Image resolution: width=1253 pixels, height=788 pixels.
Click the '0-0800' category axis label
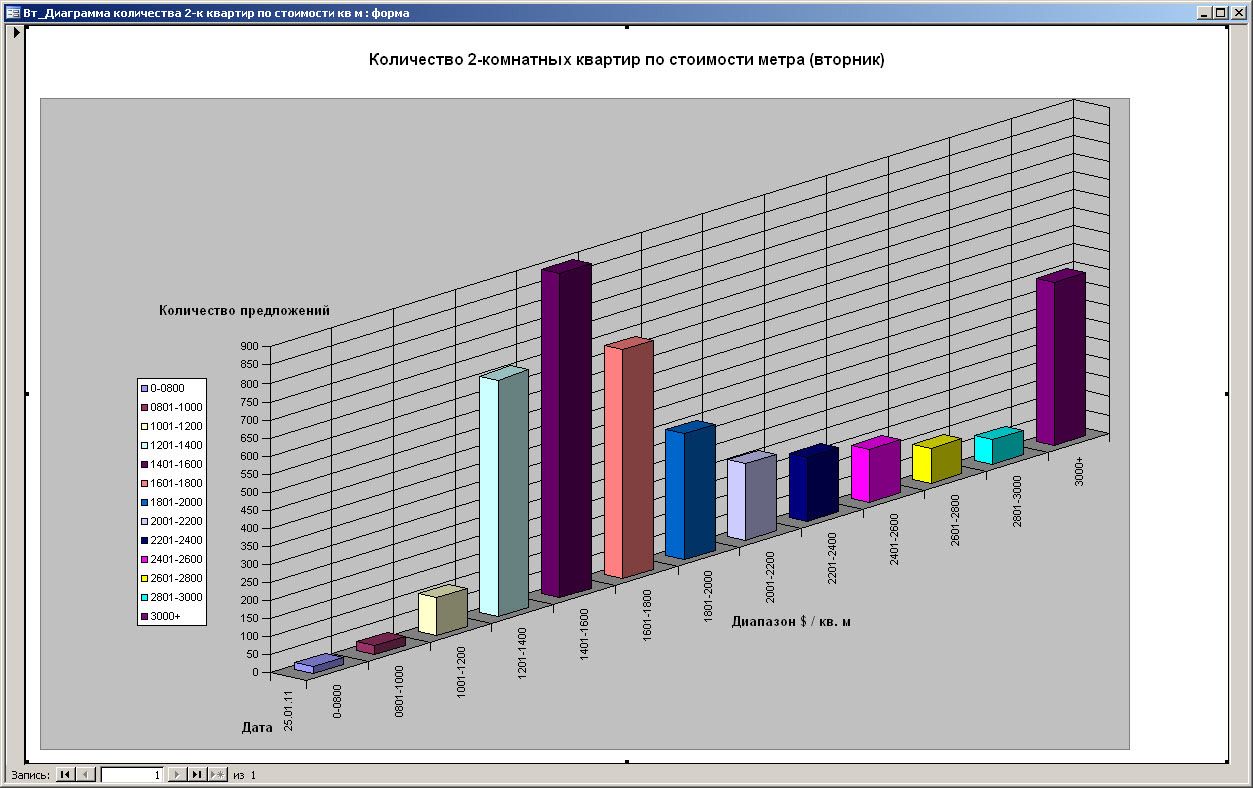pos(338,701)
